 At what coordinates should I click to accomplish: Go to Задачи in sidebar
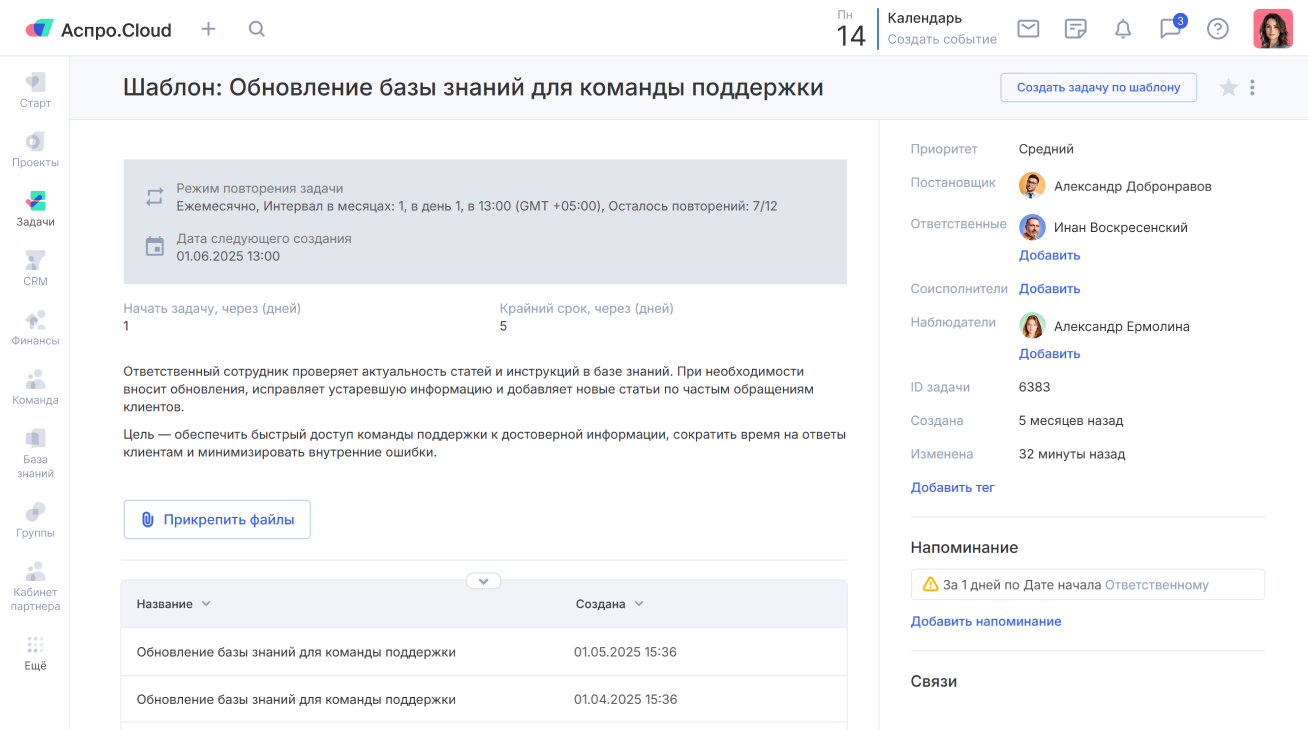35,209
